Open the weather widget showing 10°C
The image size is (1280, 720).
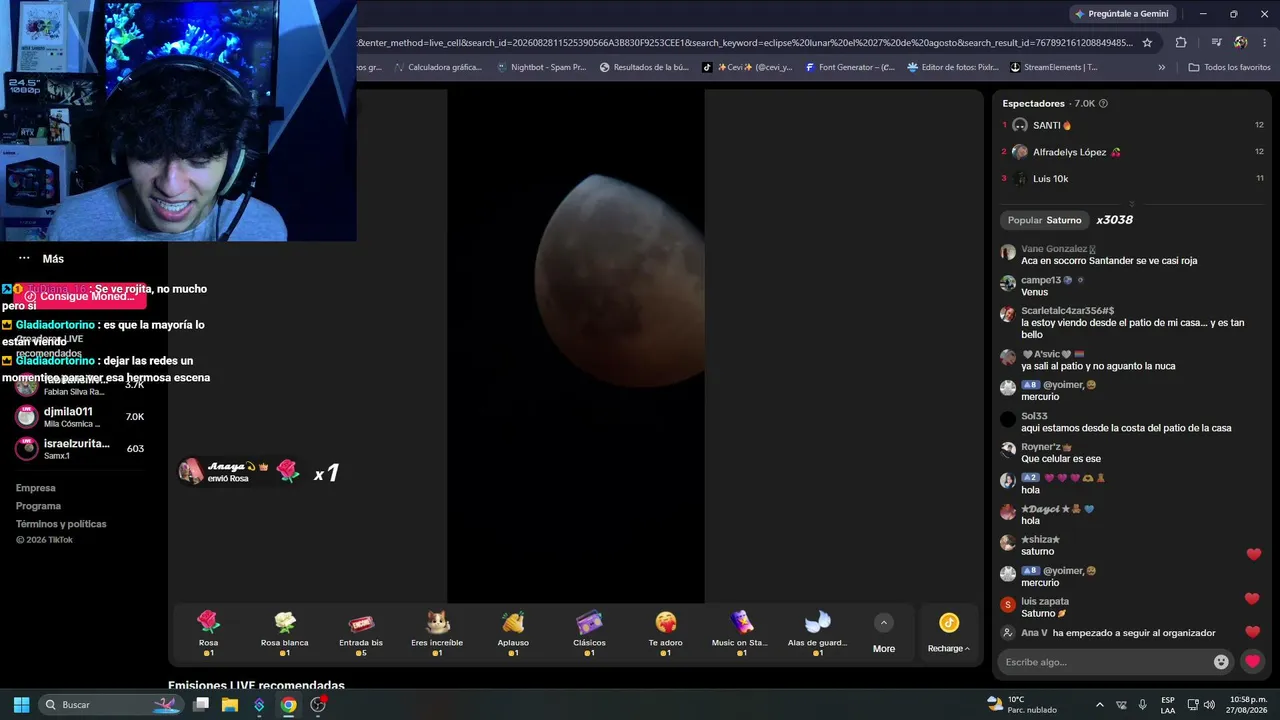[x=1022, y=704]
